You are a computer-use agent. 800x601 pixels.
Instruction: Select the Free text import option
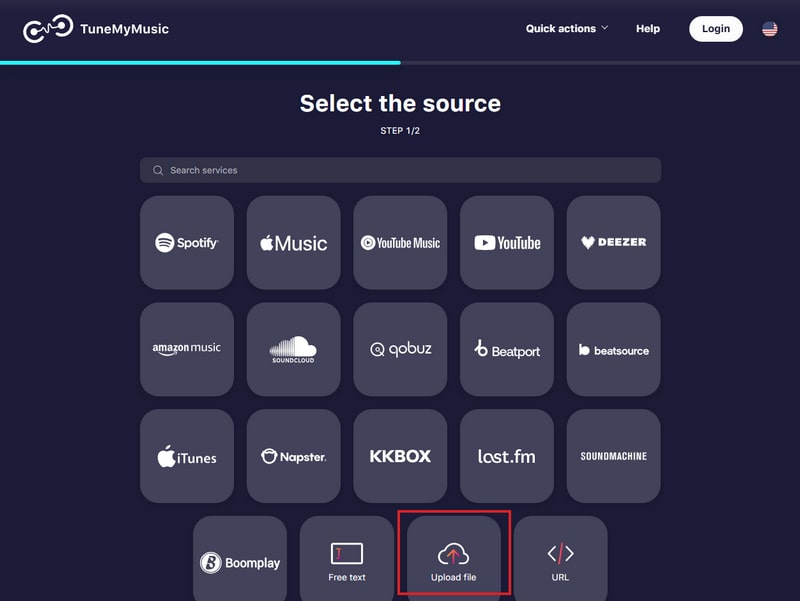pos(347,557)
